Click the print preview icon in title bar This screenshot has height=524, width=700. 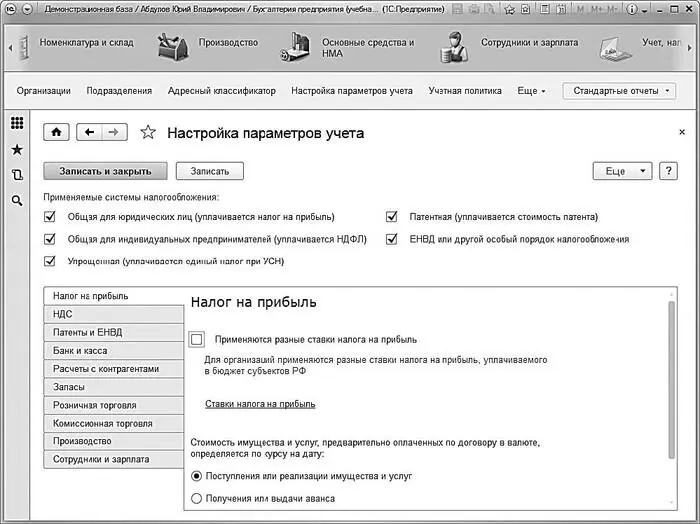pos(490,9)
